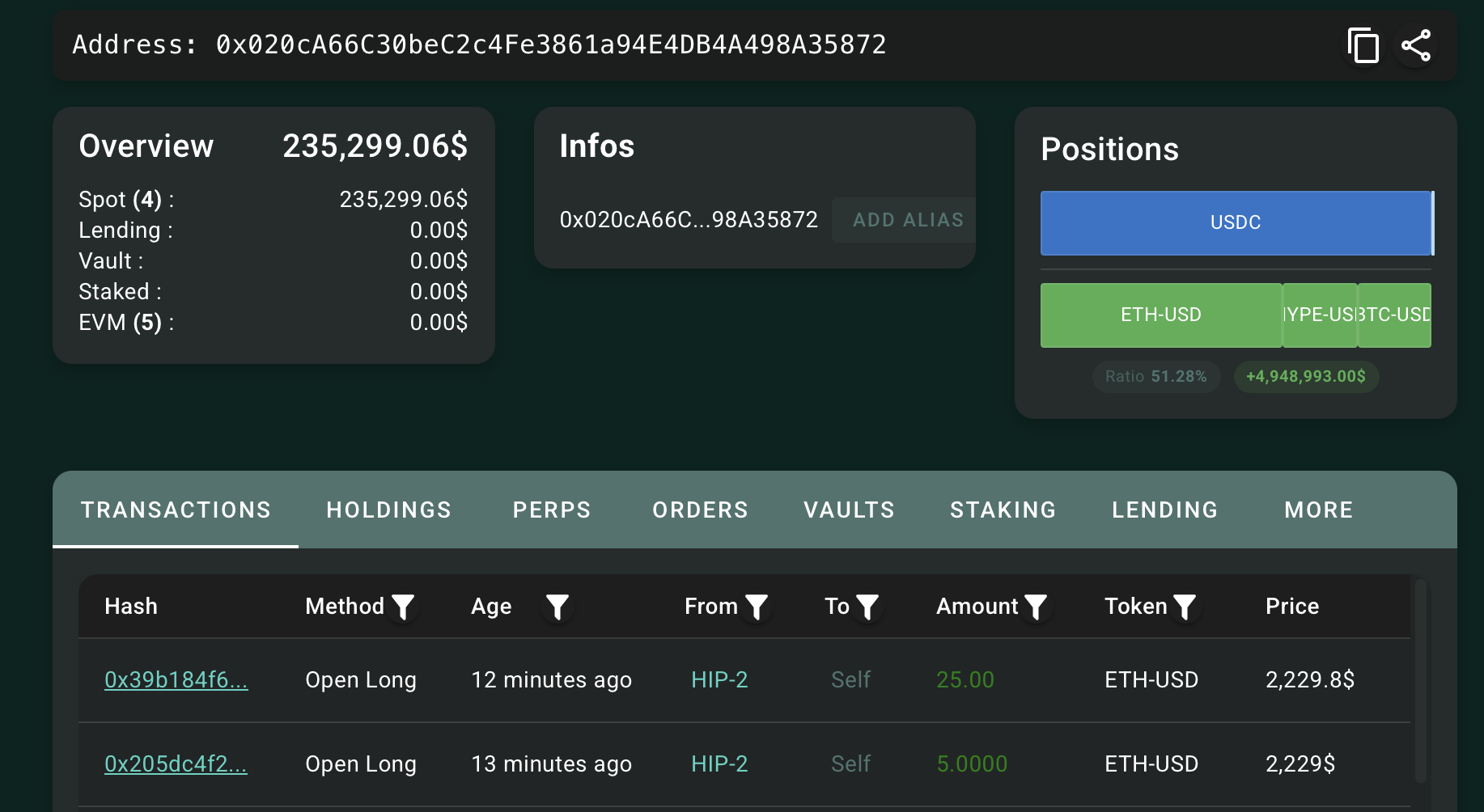Open transaction hash 0x39b184f6...
Image resolution: width=1484 pixels, height=812 pixels.
(176, 680)
